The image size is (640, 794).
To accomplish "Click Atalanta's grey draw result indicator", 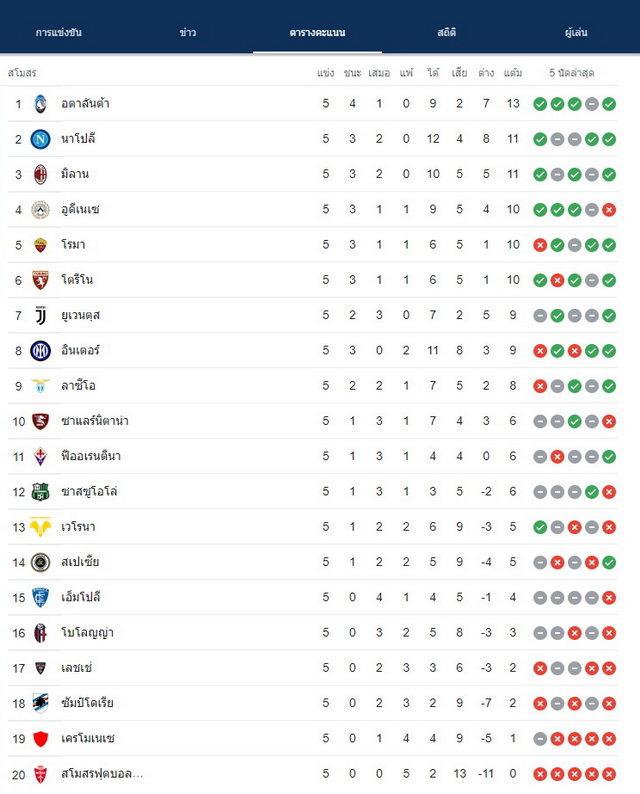I will point(592,104).
